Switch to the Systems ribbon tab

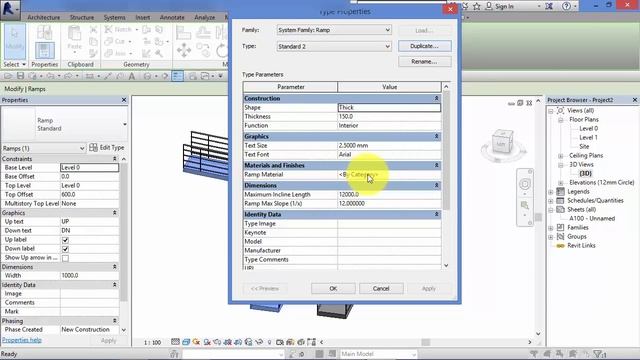pyautogui.click(x=114, y=18)
